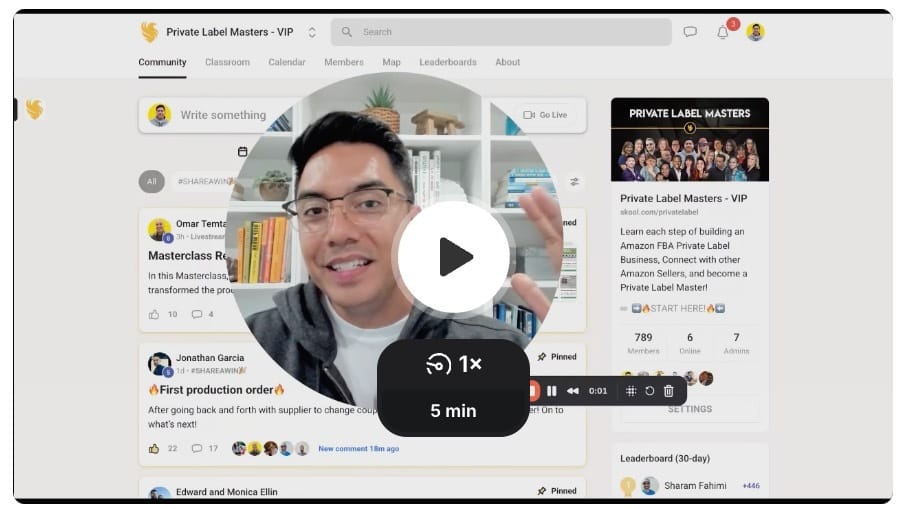Image resolution: width=900 pixels, height=509 pixels.
Task: Stop recording with the red button
Action: click(533, 391)
